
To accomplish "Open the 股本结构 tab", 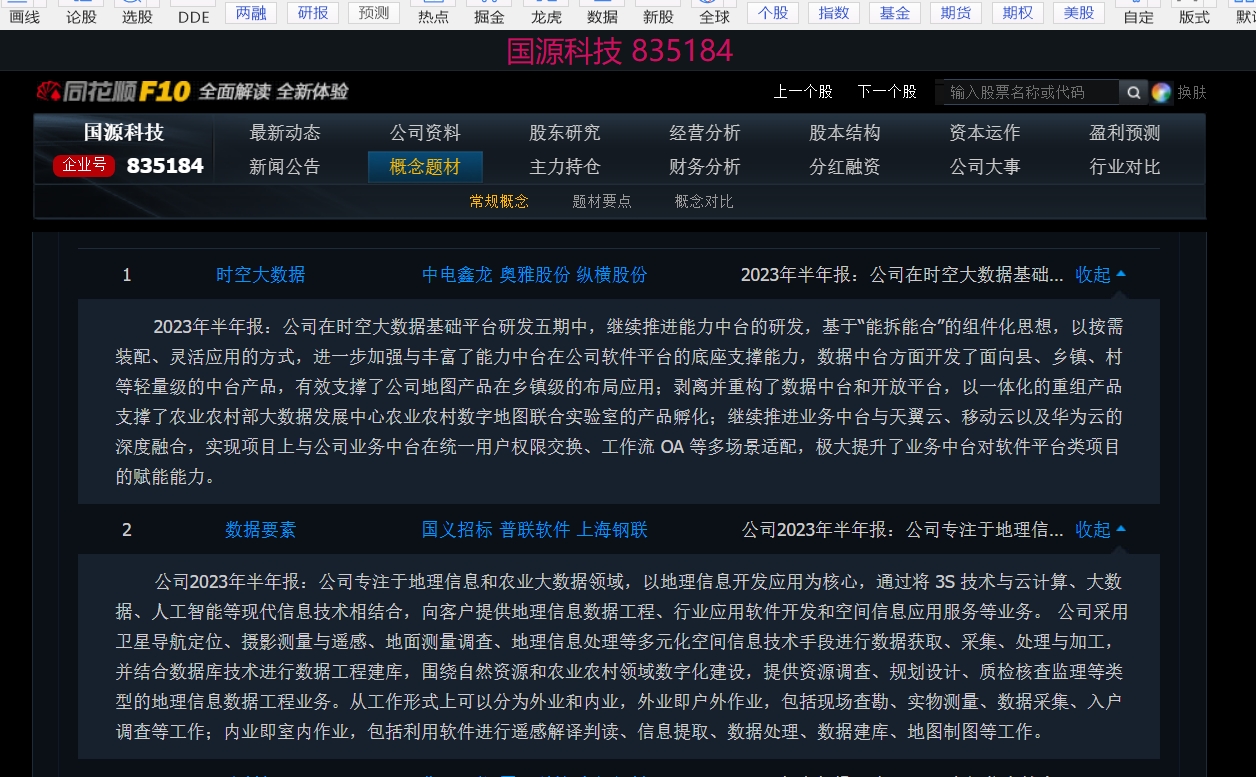I will click(845, 133).
